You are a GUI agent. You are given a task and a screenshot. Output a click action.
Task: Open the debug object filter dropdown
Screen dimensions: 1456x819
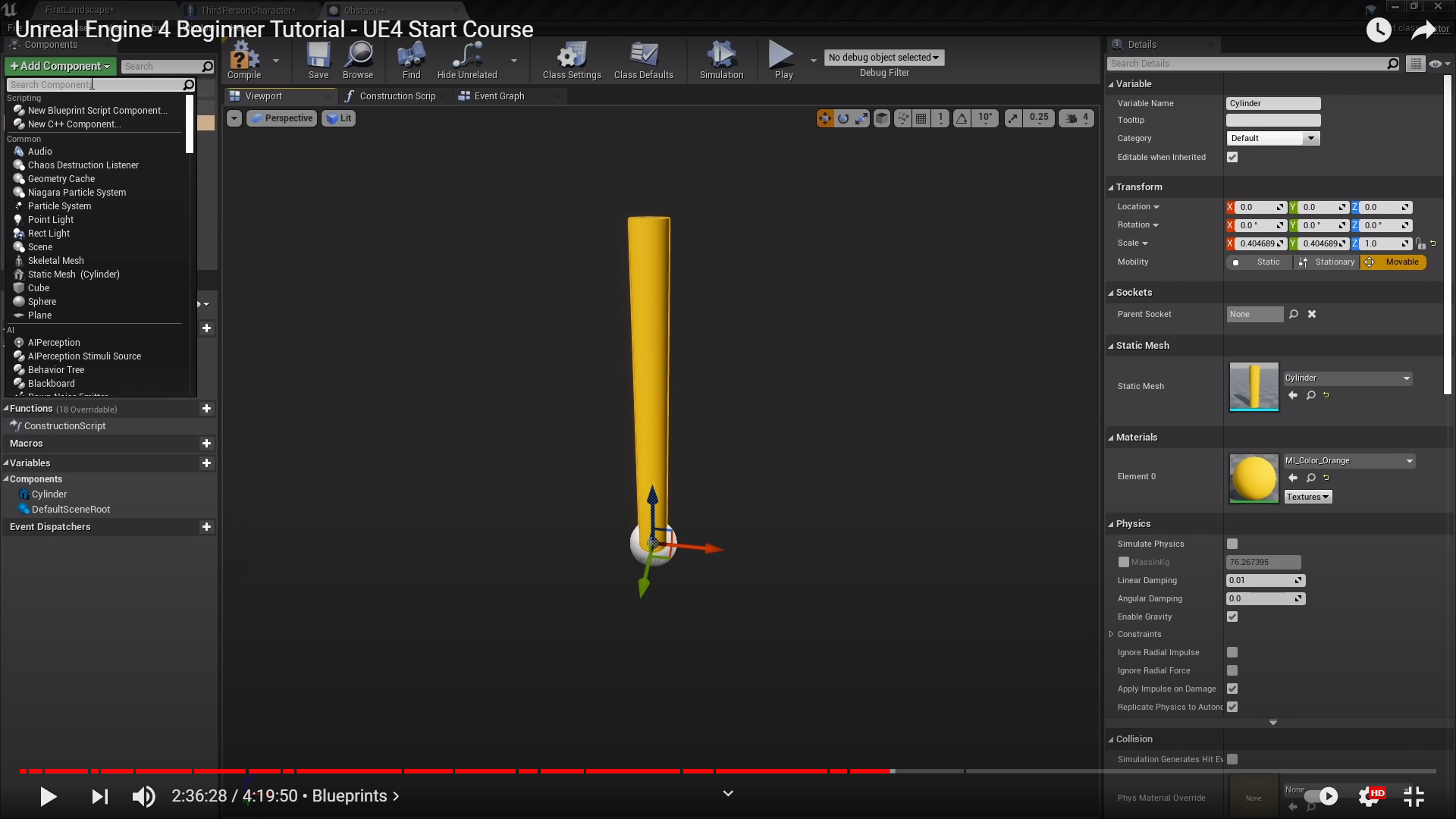pyautogui.click(x=883, y=58)
